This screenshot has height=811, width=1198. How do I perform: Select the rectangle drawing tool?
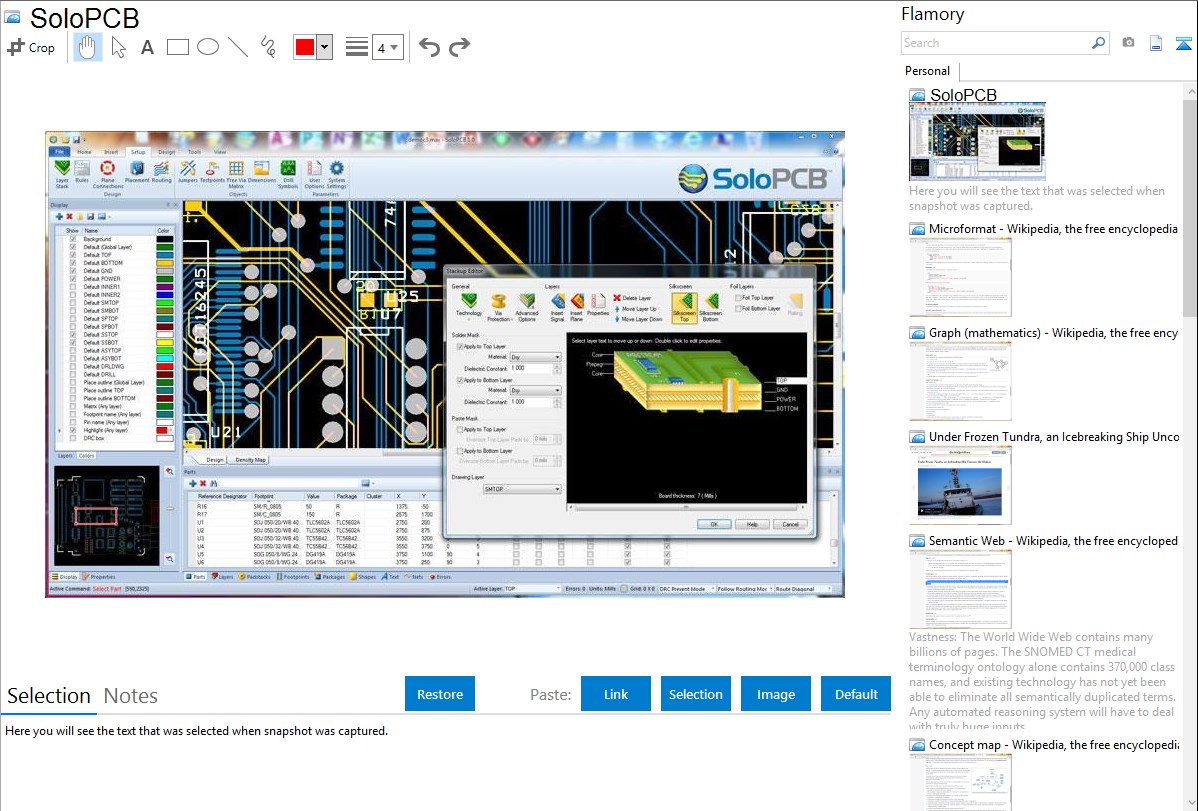177,47
